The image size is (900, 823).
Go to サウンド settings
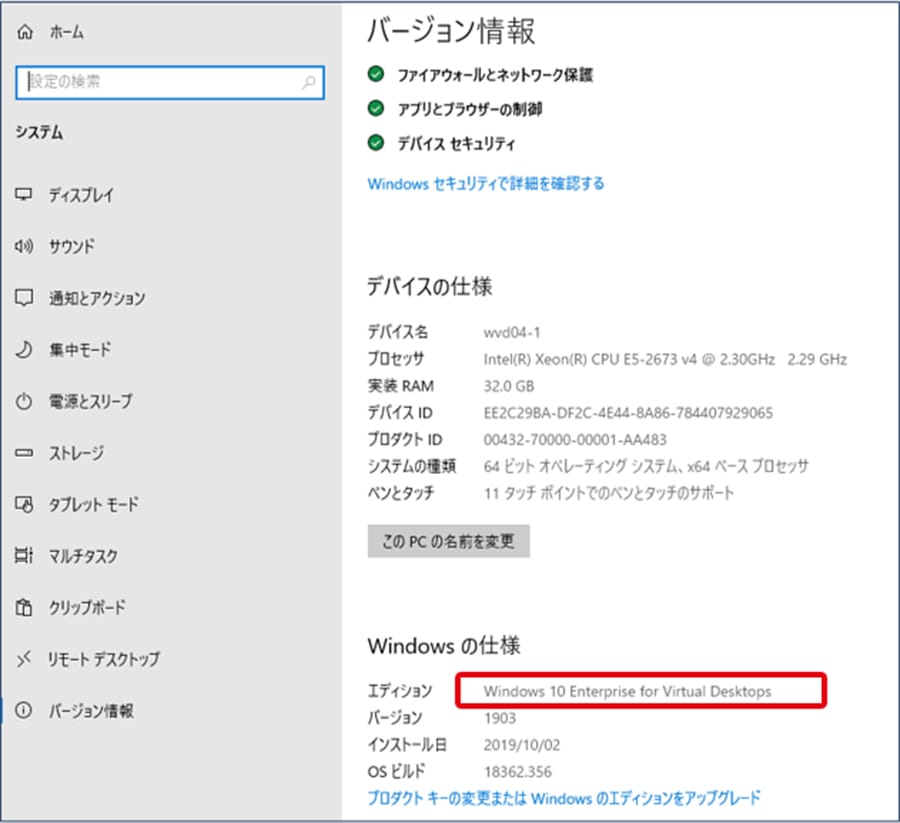(72, 246)
